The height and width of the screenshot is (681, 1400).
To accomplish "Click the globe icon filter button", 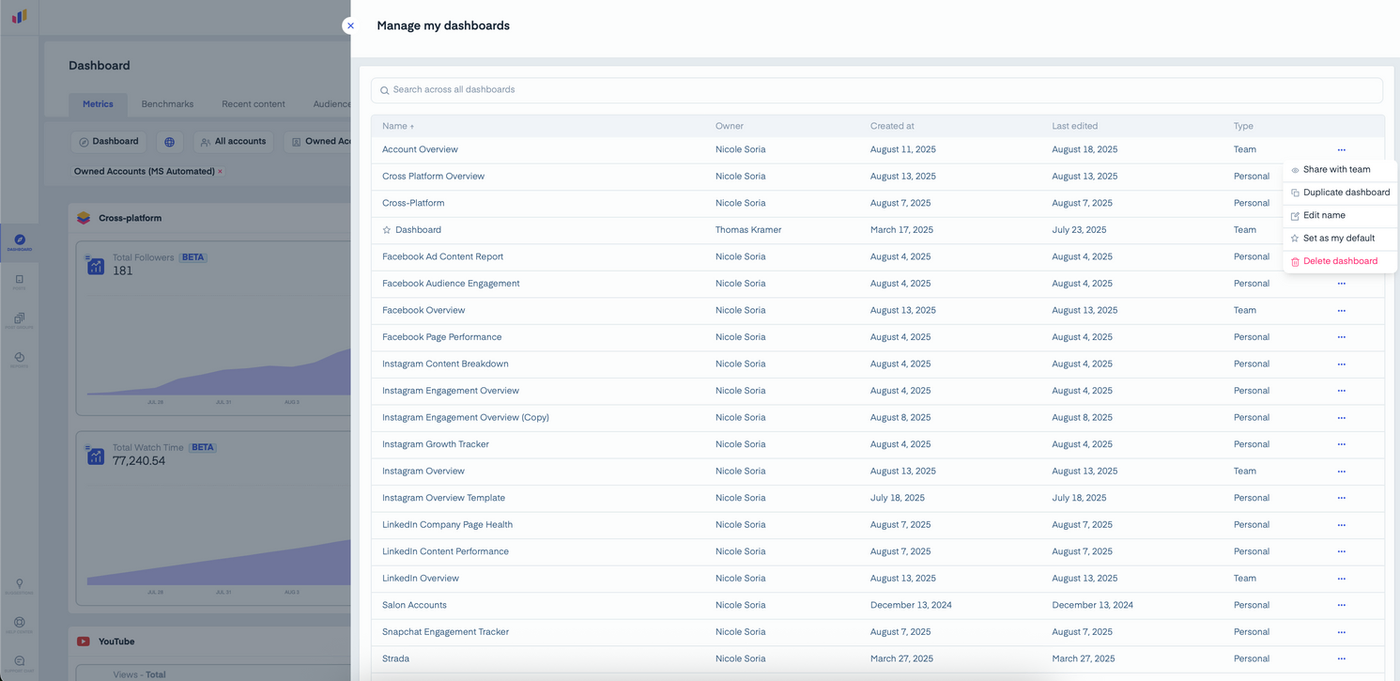I will (x=170, y=142).
